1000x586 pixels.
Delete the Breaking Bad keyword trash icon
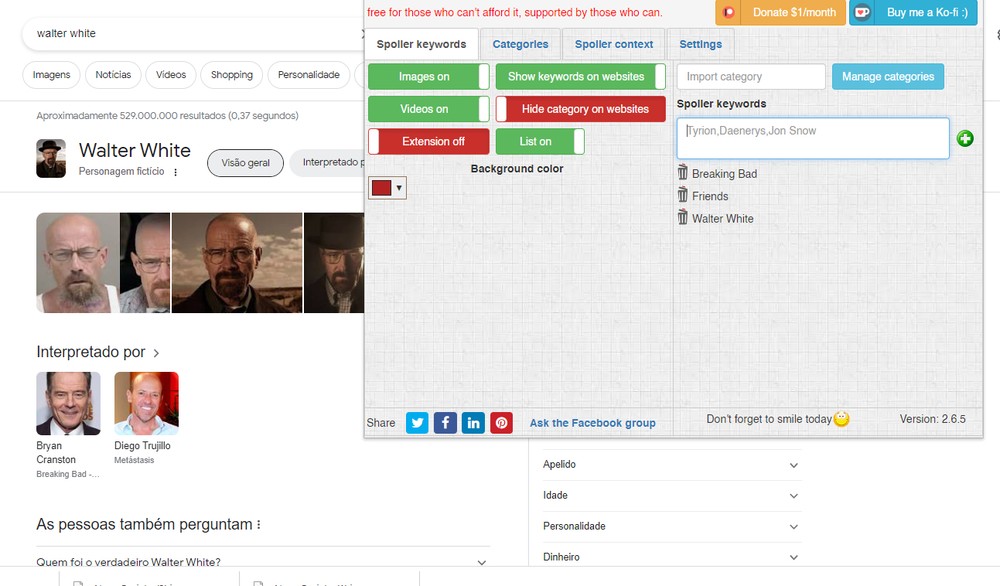(x=682, y=172)
